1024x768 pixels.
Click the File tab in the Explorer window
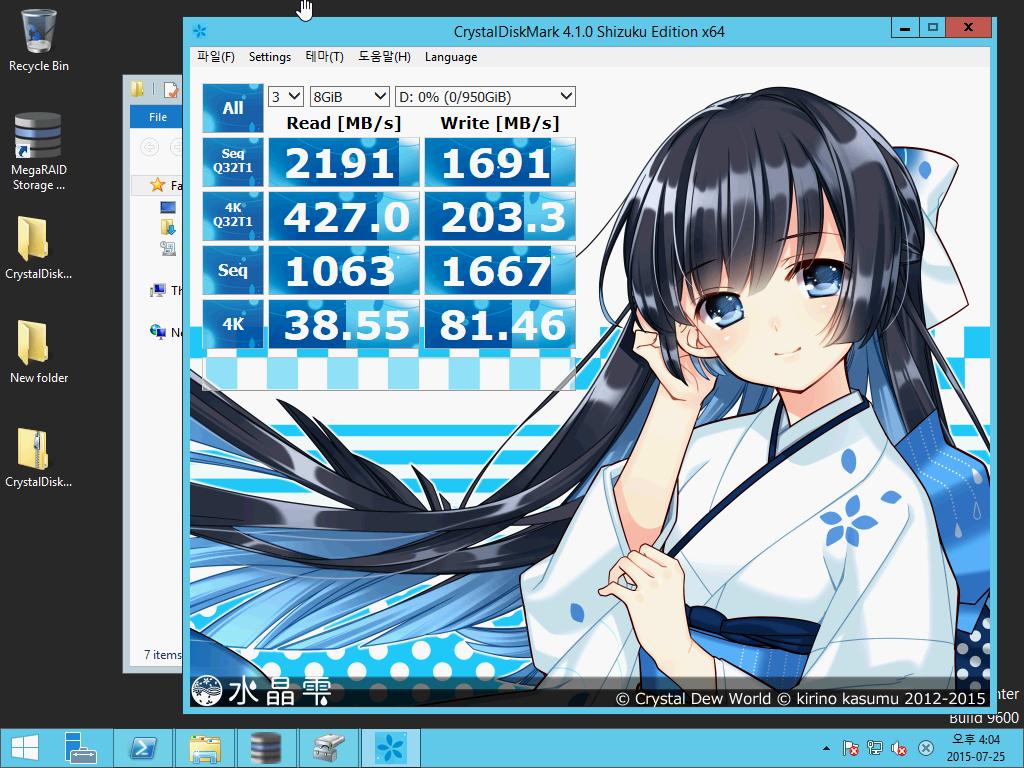click(x=157, y=117)
